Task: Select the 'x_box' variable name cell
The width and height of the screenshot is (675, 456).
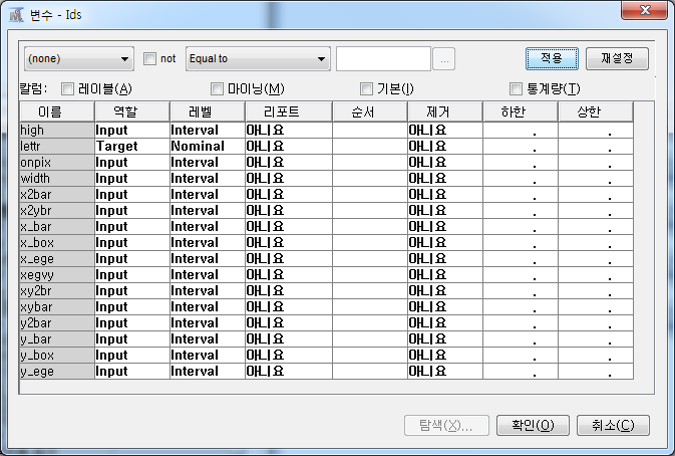Action: tap(57, 243)
